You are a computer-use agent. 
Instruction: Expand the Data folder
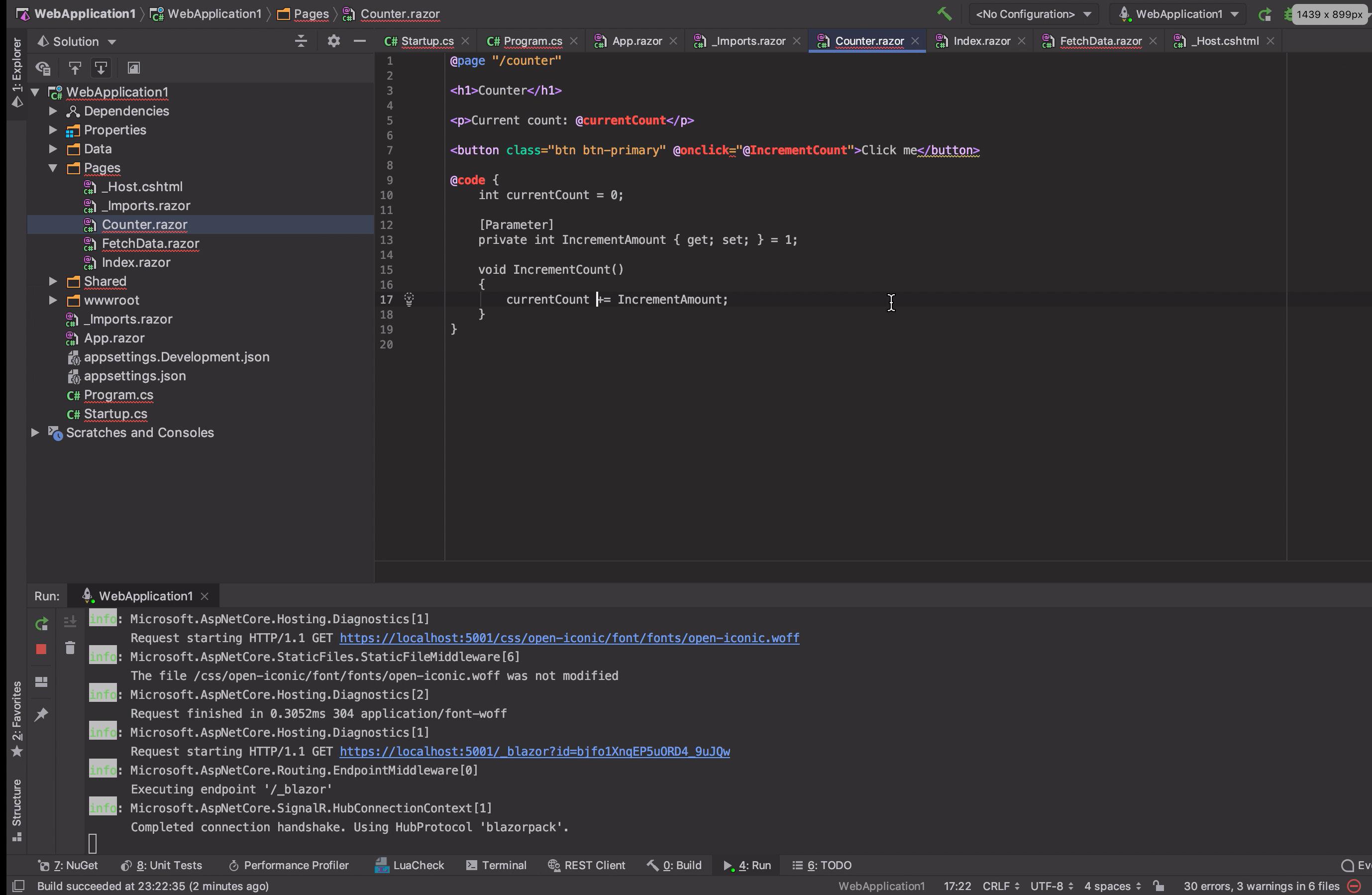coord(53,149)
